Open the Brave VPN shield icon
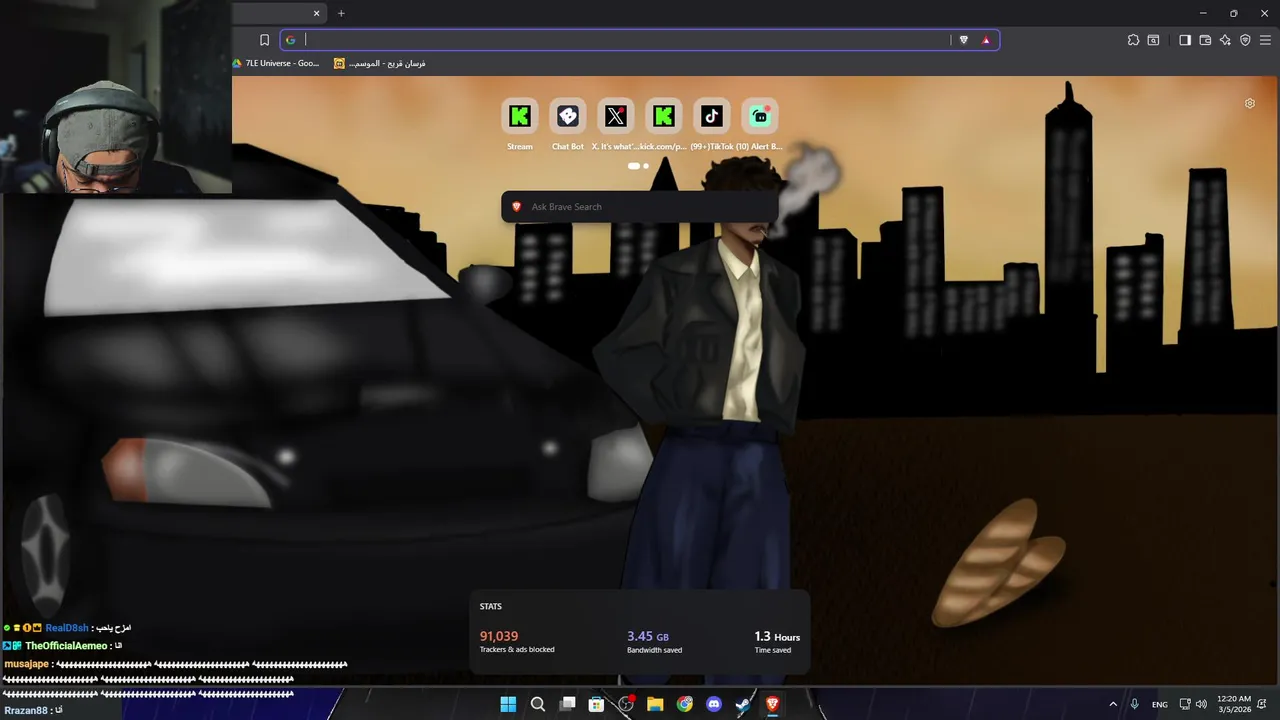Viewport: 1280px width, 720px height. (1245, 40)
